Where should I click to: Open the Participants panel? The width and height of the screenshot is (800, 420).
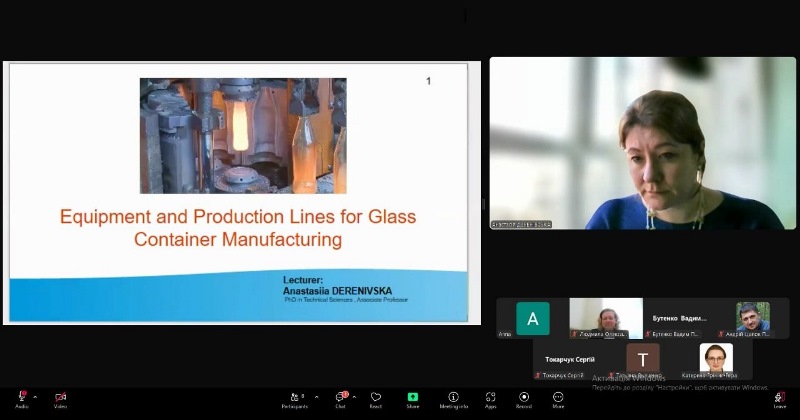coord(294,400)
